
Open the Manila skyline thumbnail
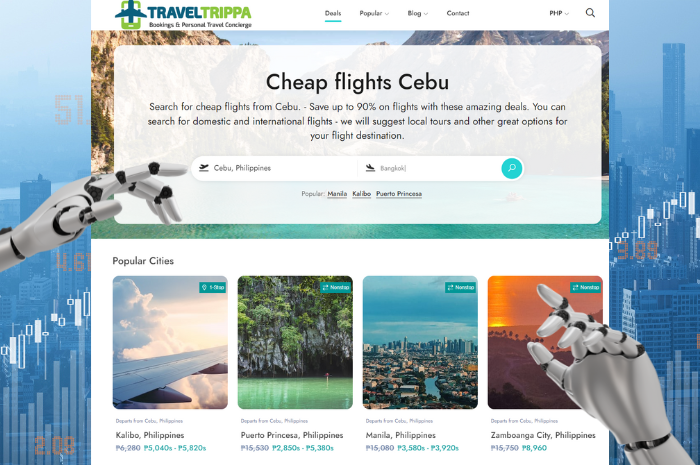coord(420,342)
